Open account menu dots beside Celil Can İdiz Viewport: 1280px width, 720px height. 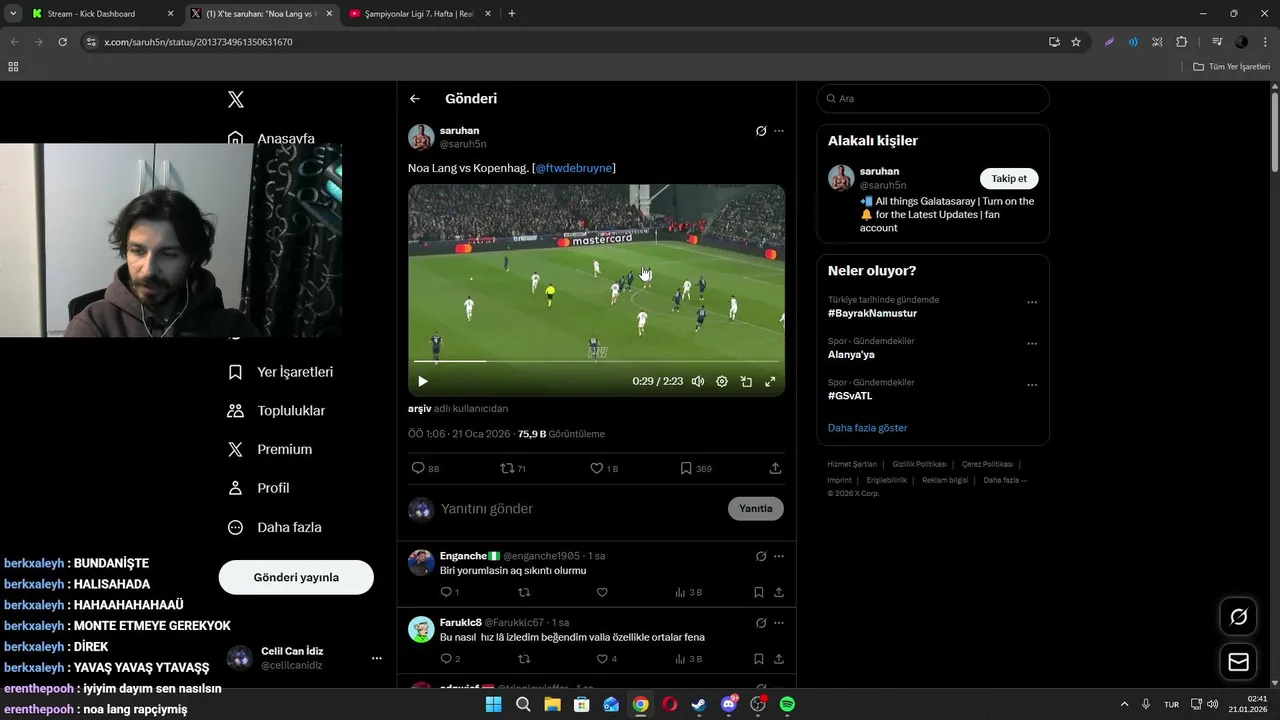click(377, 658)
